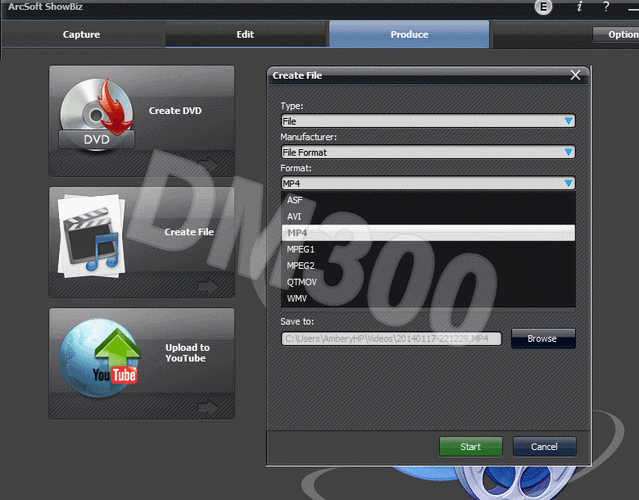Open the info 'i' icon
Image resolution: width=639 pixels, height=500 pixels.
pos(579,7)
